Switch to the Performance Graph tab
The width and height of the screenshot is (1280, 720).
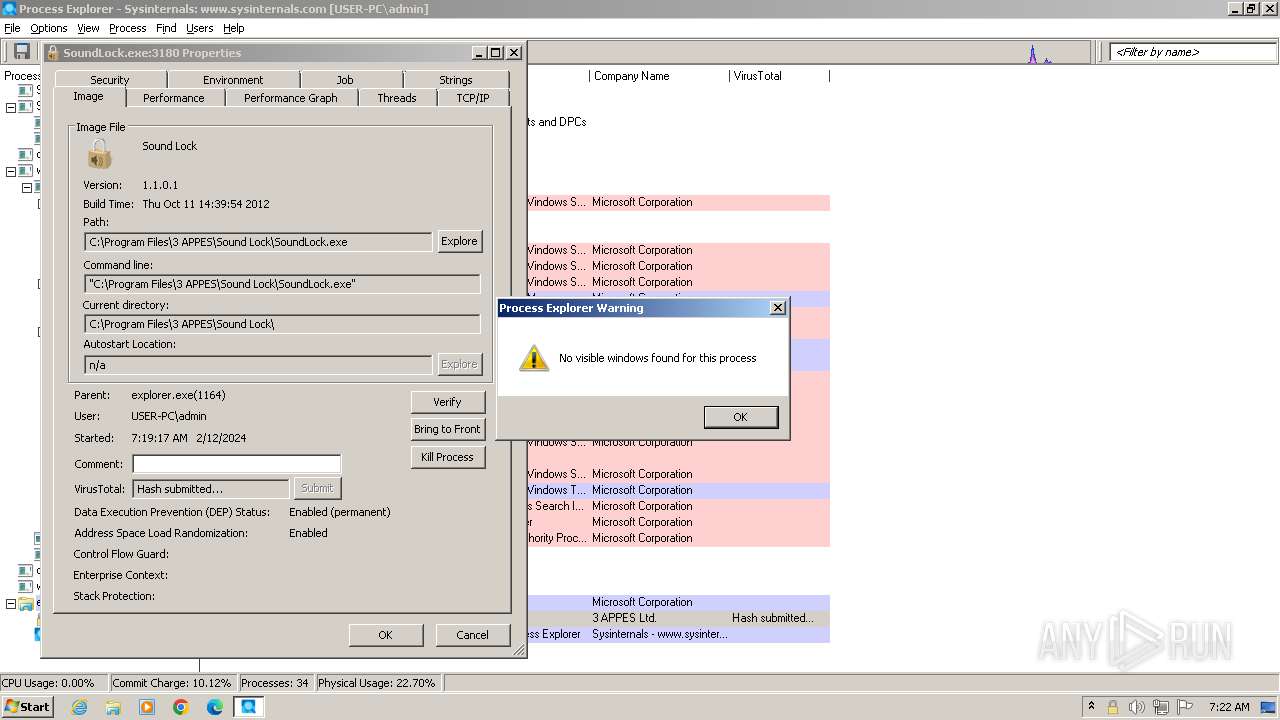(x=291, y=98)
